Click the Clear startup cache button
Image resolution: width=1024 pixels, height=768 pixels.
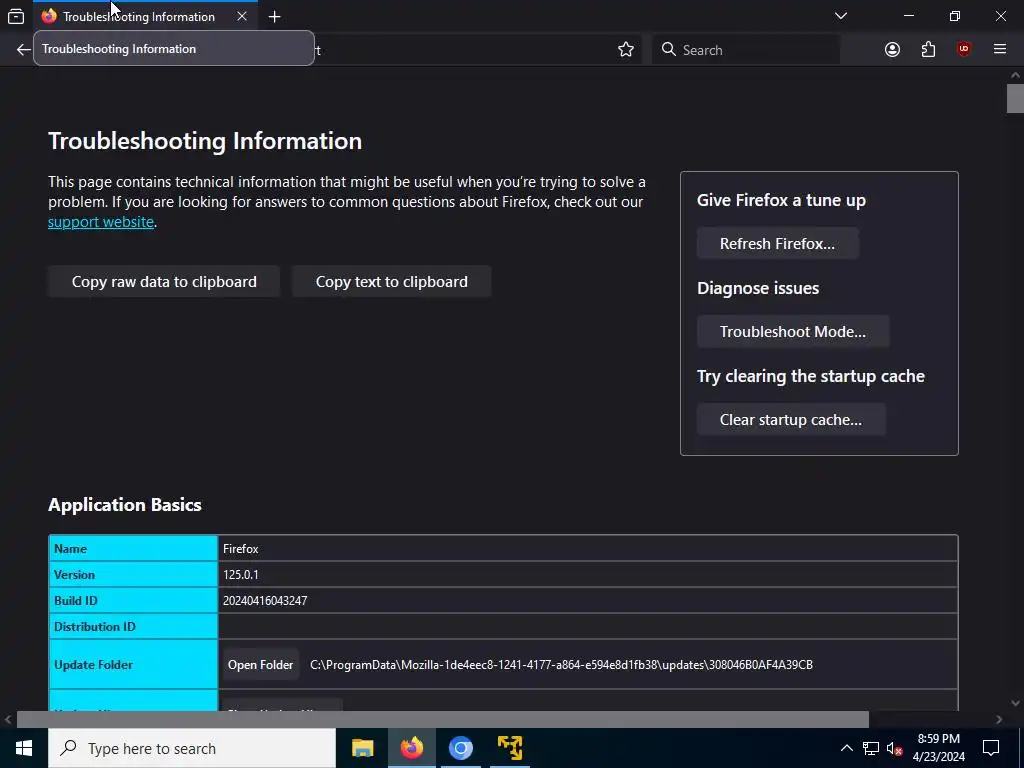tap(791, 420)
